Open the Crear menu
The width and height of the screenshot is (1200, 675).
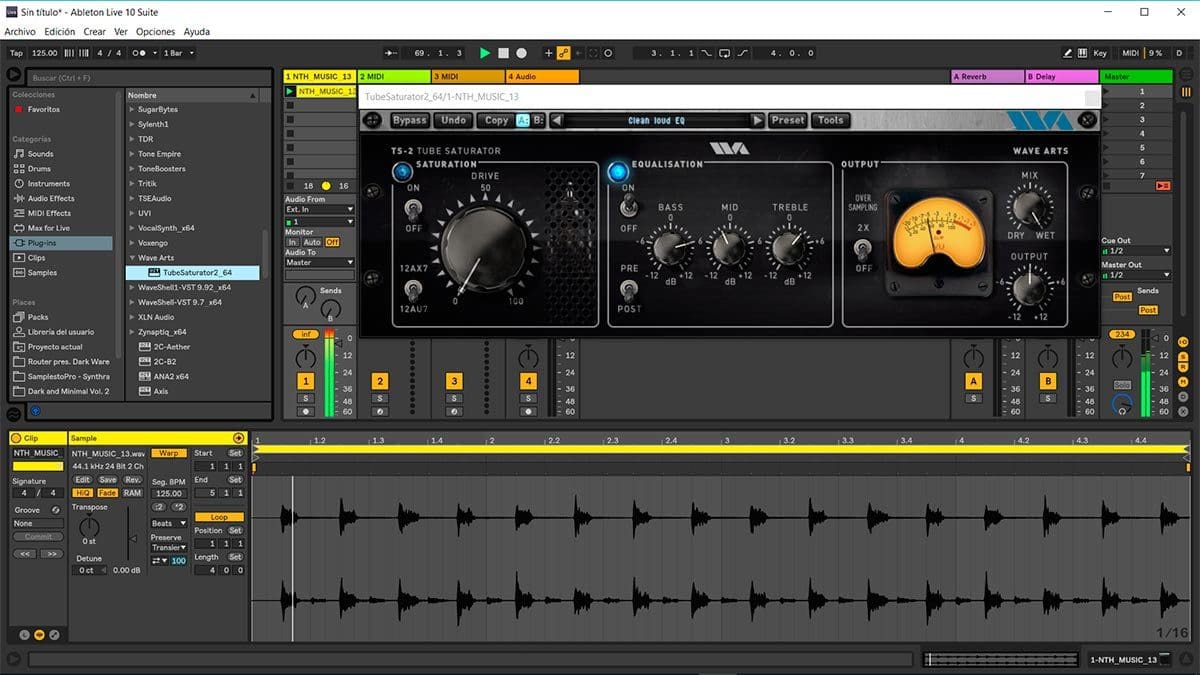point(94,32)
